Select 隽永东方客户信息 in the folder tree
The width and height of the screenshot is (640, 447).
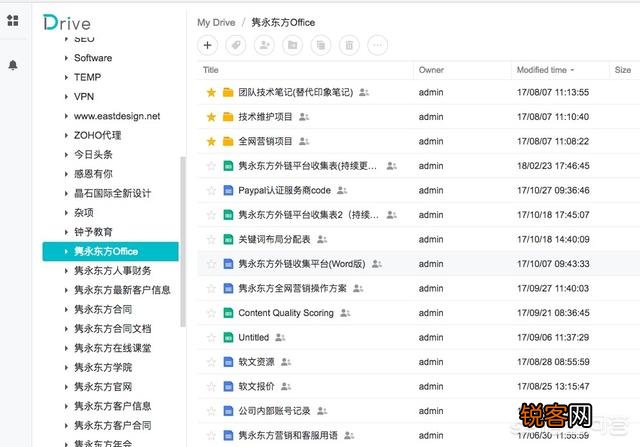(x=112, y=406)
